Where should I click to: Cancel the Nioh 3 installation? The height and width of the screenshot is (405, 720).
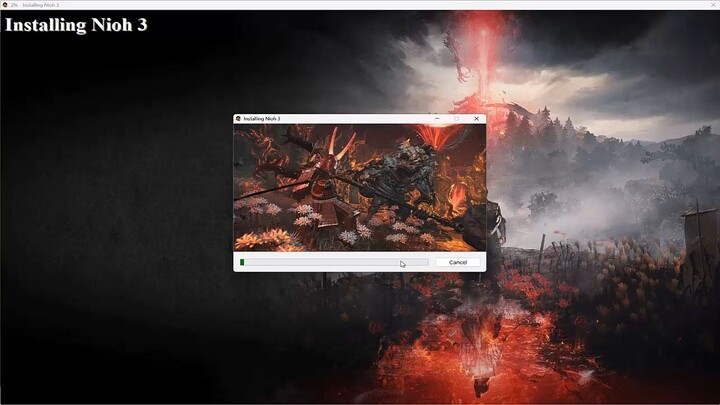coord(457,262)
